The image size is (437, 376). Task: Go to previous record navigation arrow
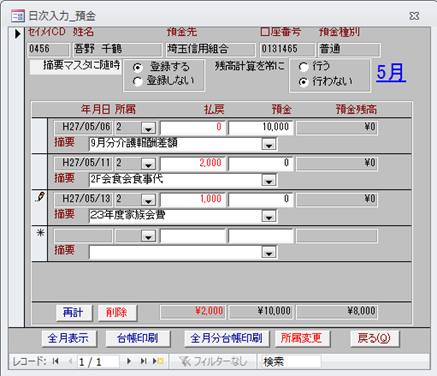(x=70, y=361)
